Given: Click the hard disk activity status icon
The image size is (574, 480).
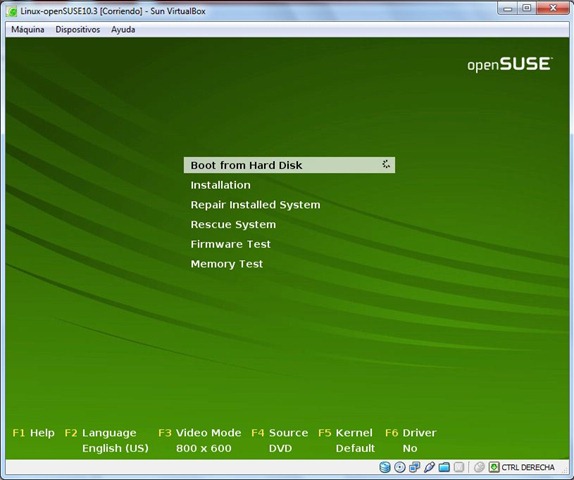Looking at the screenshot, I should (384, 467).
